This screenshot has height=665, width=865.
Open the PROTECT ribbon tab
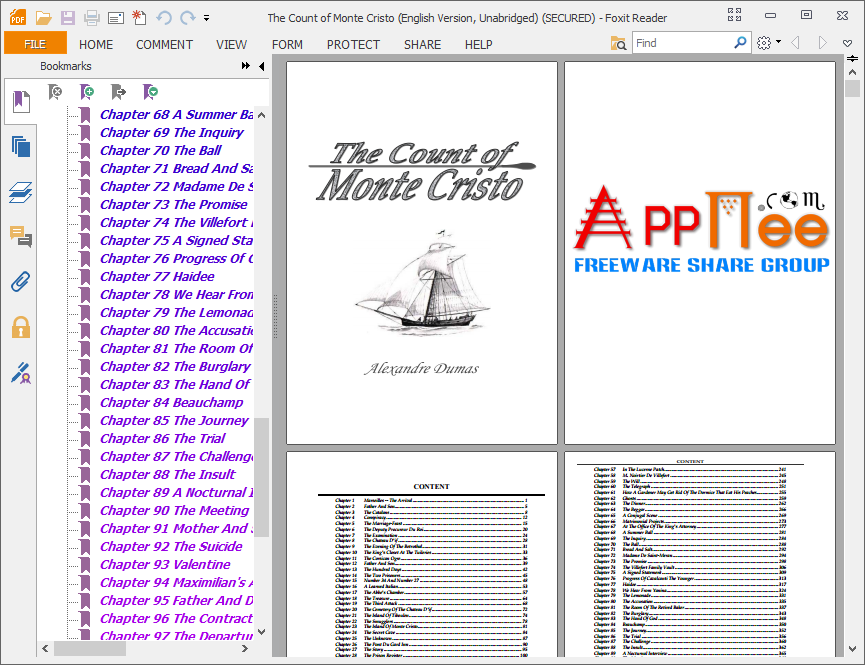(353, 44)
